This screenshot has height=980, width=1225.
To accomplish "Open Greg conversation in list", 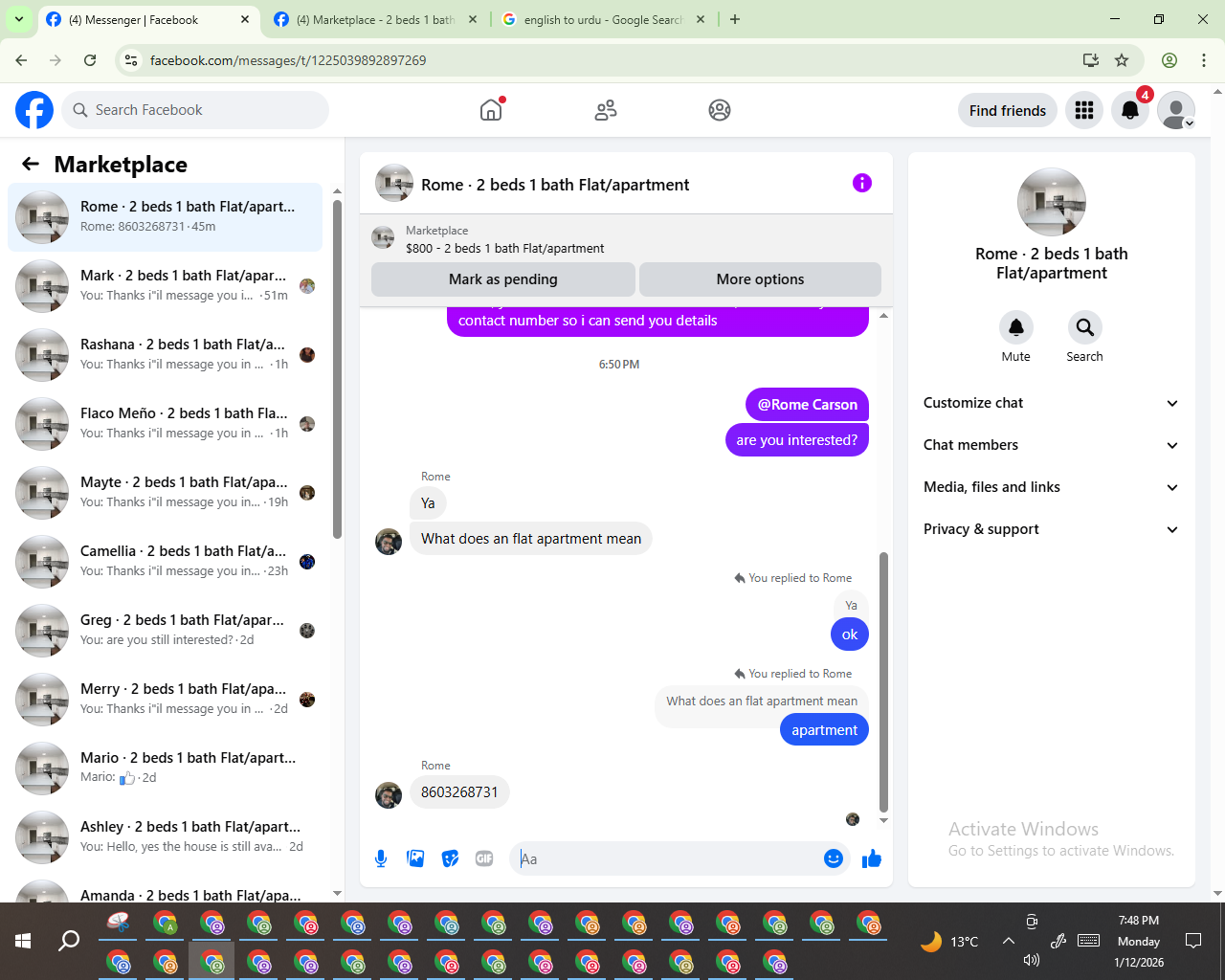I will [x=165, y=631].
